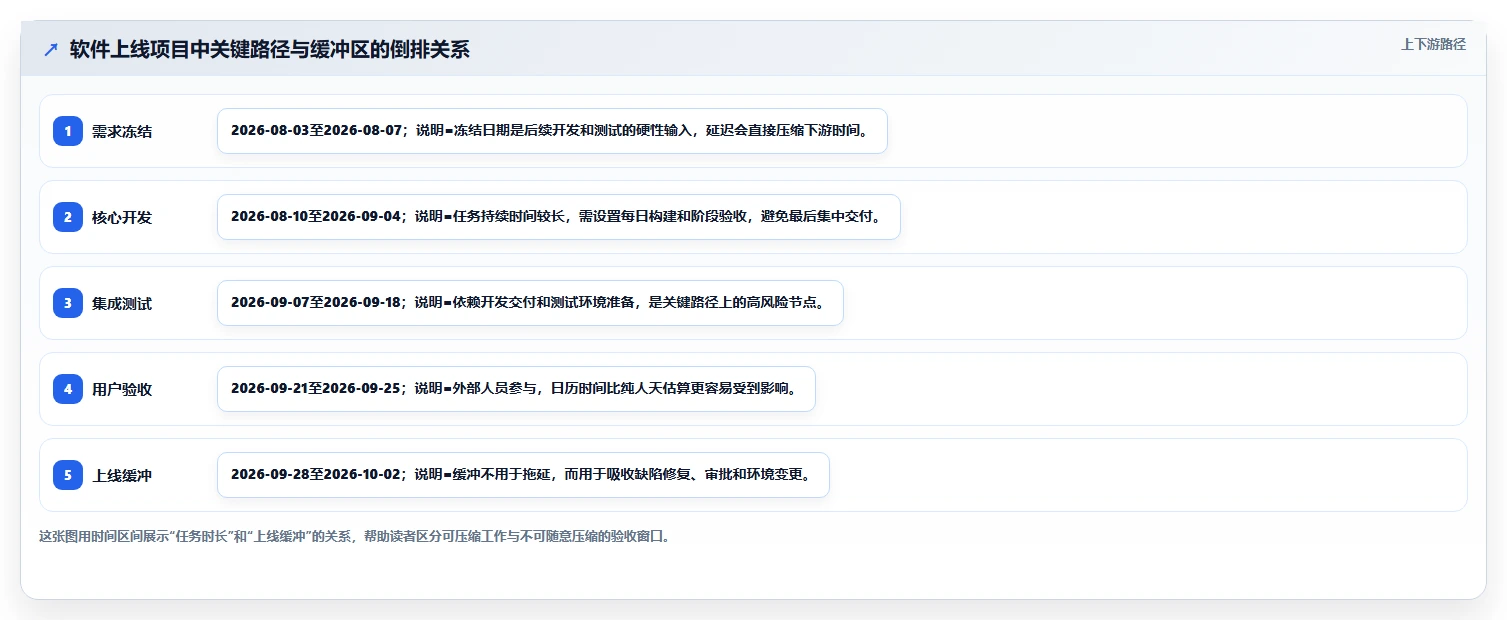Click the number 5 step badge
Image resolution: width=1507 pixels, height=620 pixels.
point(68,475)
